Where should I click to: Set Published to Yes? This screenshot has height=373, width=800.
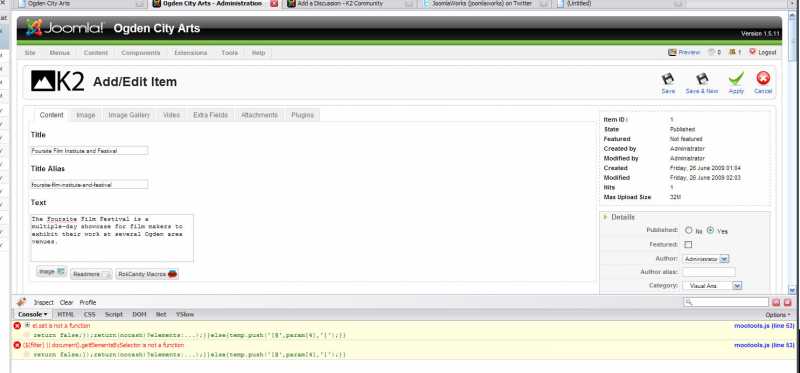pos(710,231)
